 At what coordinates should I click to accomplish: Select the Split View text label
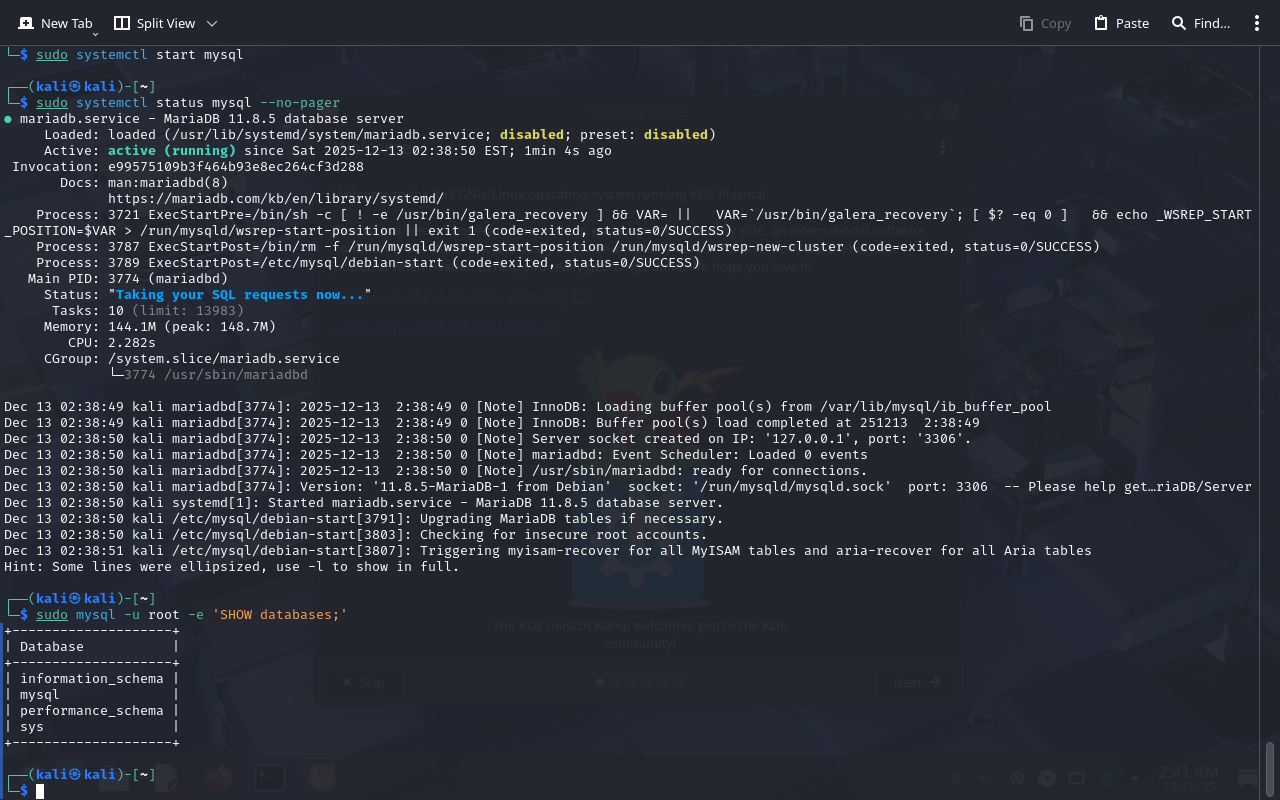166,23
